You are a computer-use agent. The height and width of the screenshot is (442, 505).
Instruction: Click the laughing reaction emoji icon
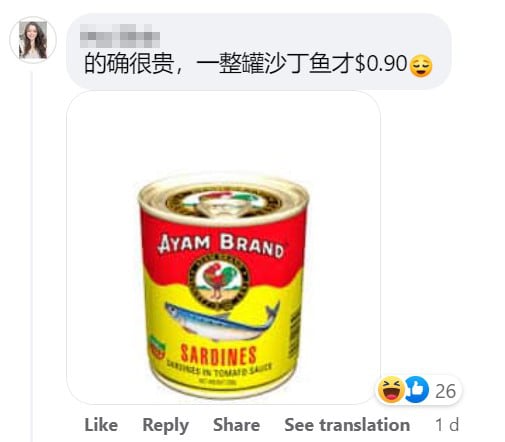391,390
